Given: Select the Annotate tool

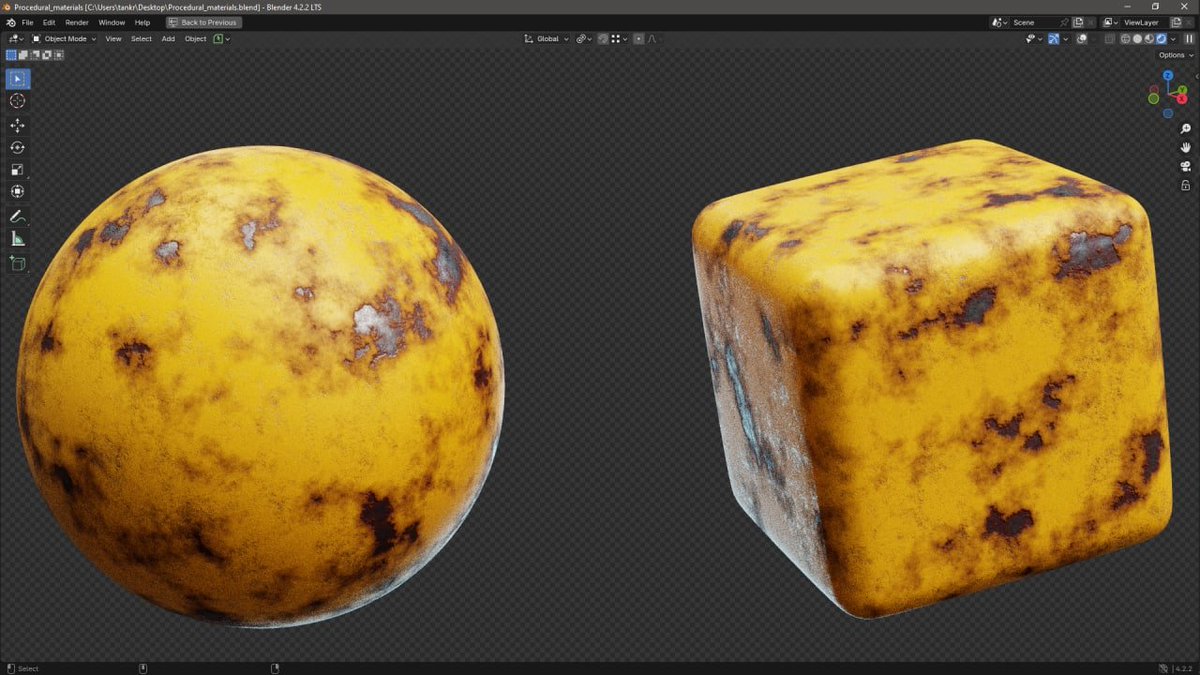Looking at the screenshot, I should [x=17, y=217].
